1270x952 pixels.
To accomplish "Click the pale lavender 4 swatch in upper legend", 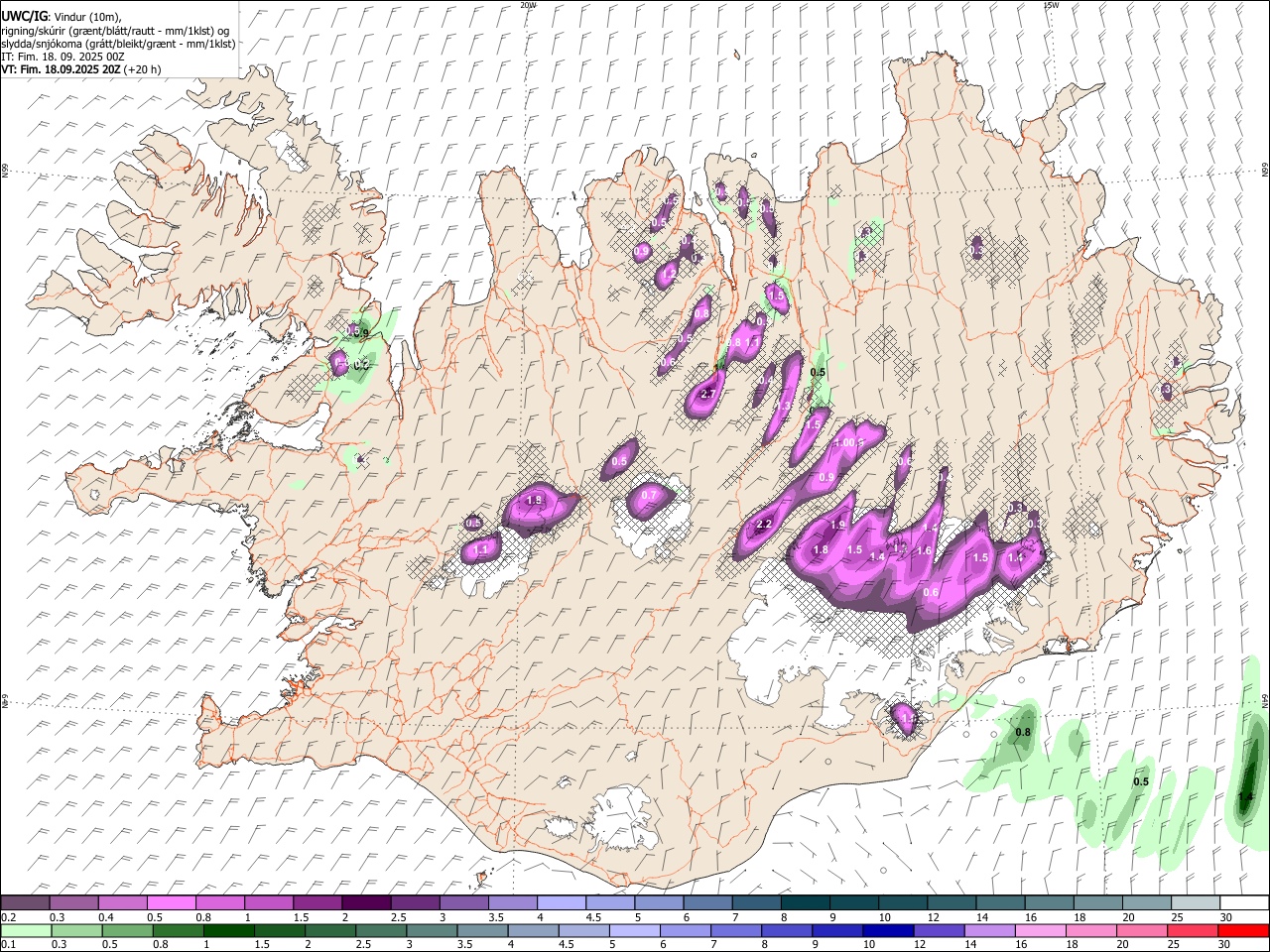I will (561, 903).
